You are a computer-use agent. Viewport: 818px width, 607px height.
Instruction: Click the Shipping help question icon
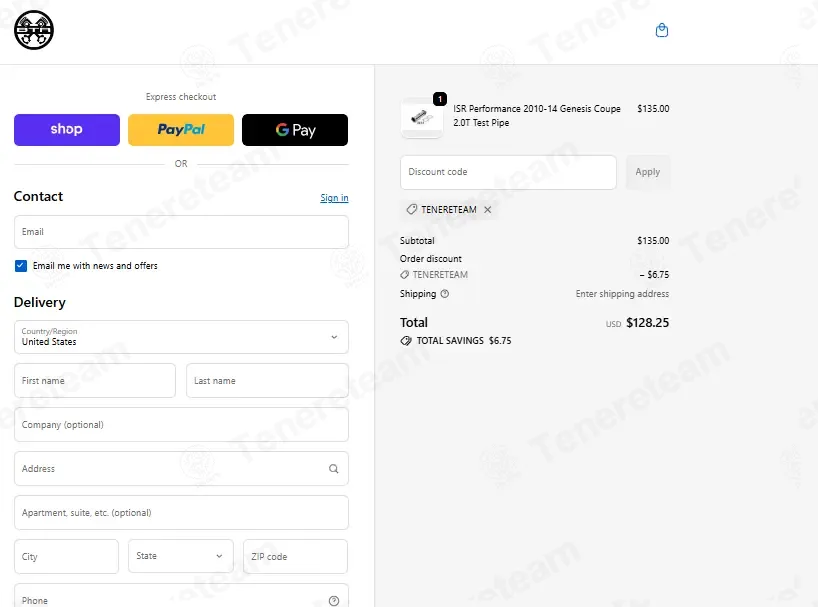pos(444,294)
